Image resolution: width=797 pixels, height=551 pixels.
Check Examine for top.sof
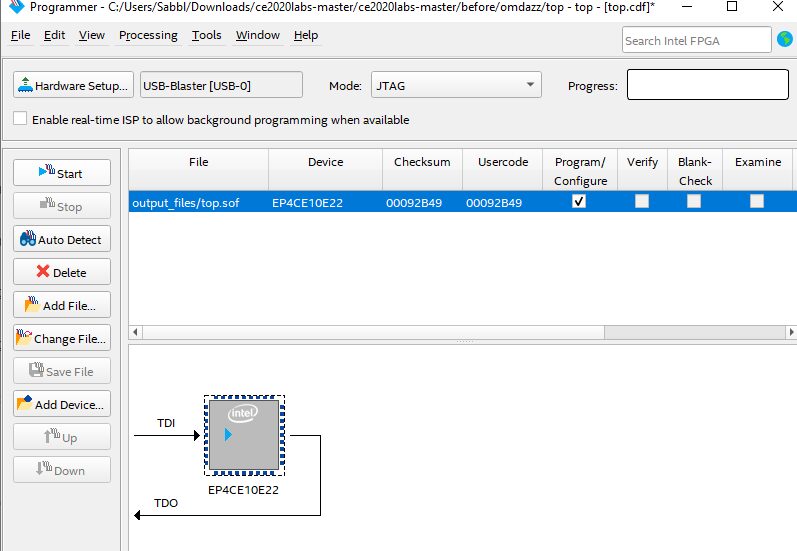click(x=757, y=201)
